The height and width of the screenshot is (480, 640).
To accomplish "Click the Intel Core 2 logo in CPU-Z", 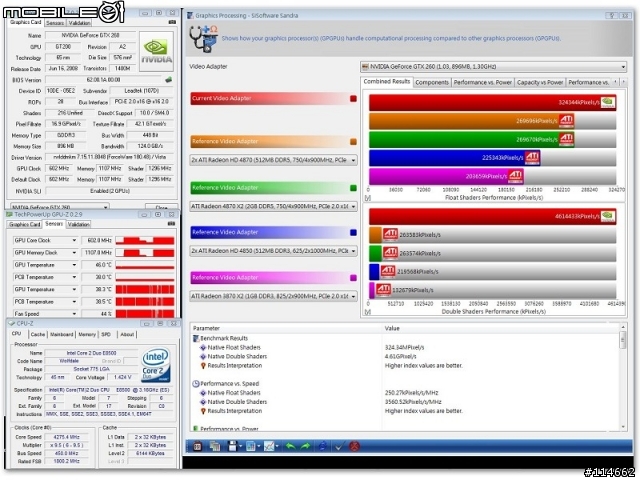I will click(x=156, y=364).
